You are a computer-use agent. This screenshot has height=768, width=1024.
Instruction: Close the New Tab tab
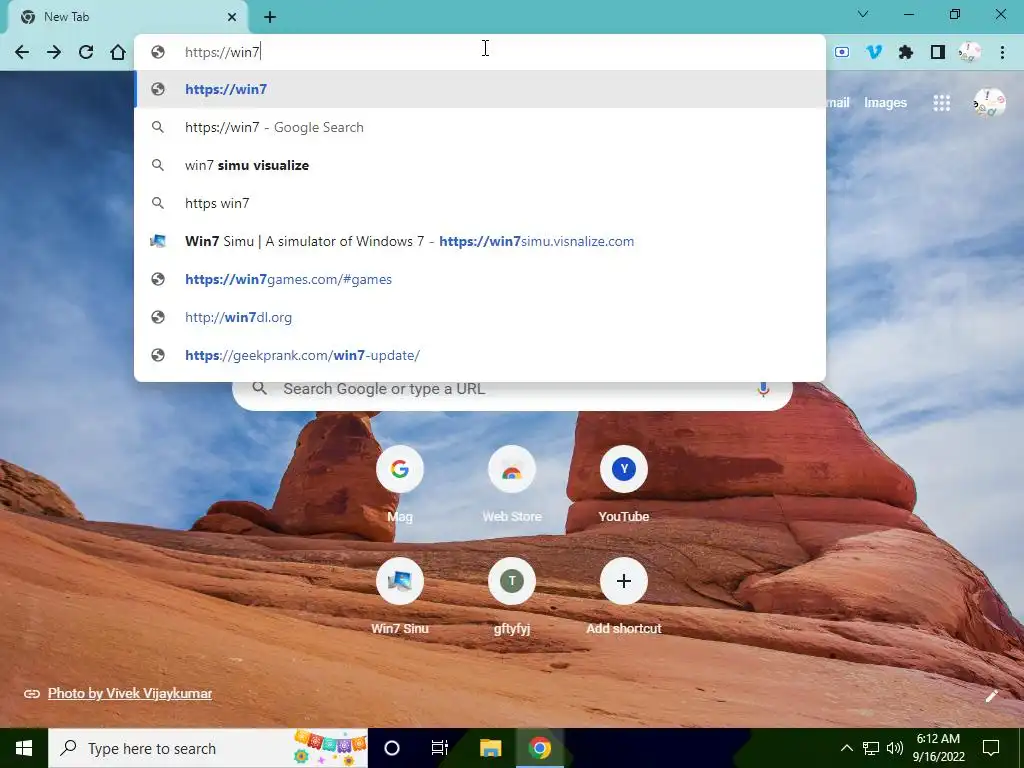point(232,17)
